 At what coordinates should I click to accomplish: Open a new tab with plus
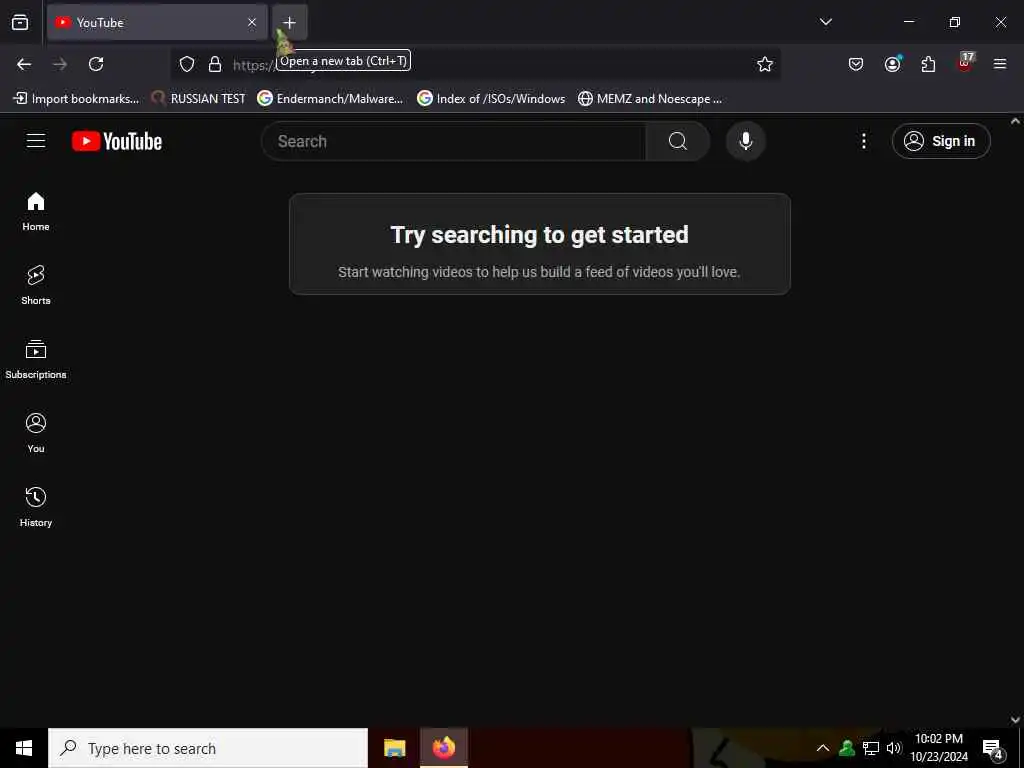289,22
